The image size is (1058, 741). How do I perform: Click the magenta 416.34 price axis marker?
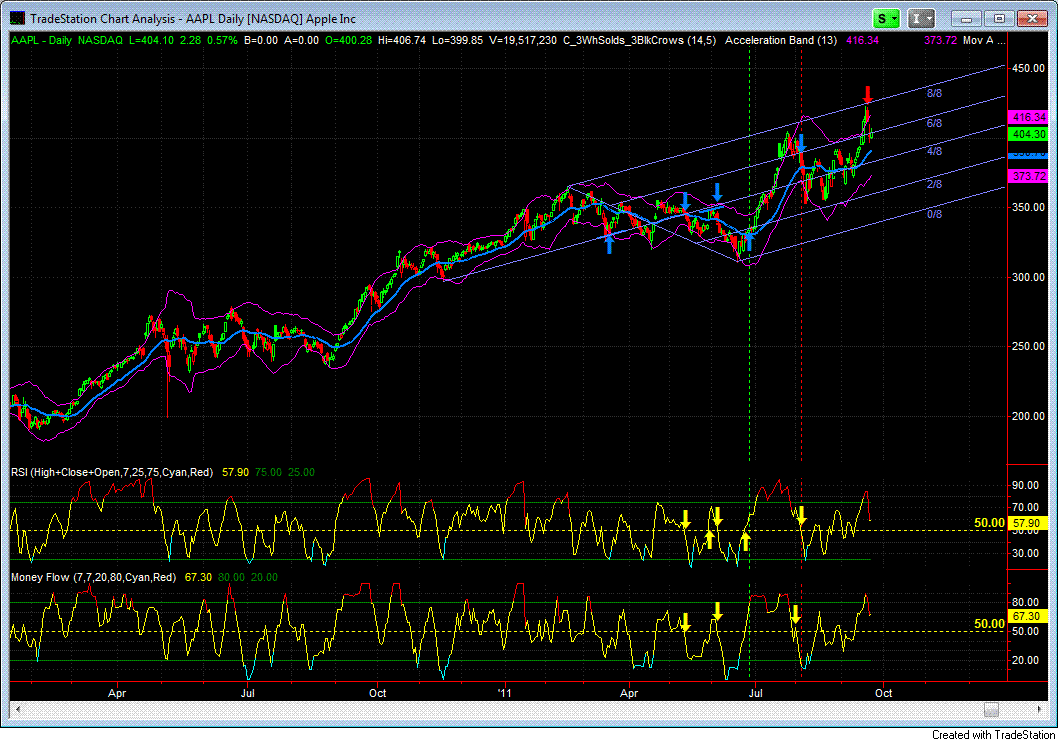tap(1028, 117)
